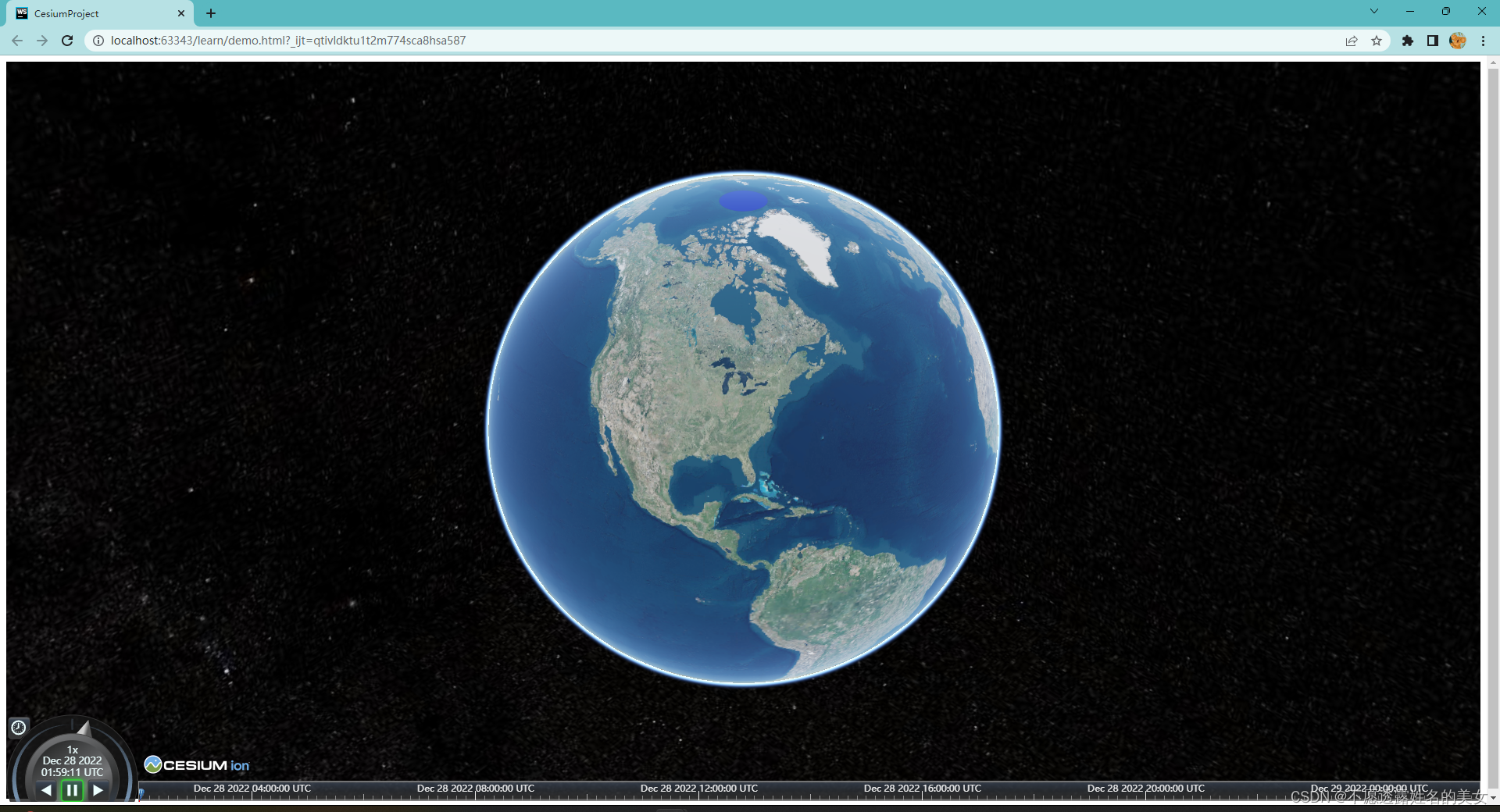The width and height of the screenshot is (1500, 812).
Task: Jump timeline to Dec 28 12:00:00 UTC
Action: tap(698, 789)
